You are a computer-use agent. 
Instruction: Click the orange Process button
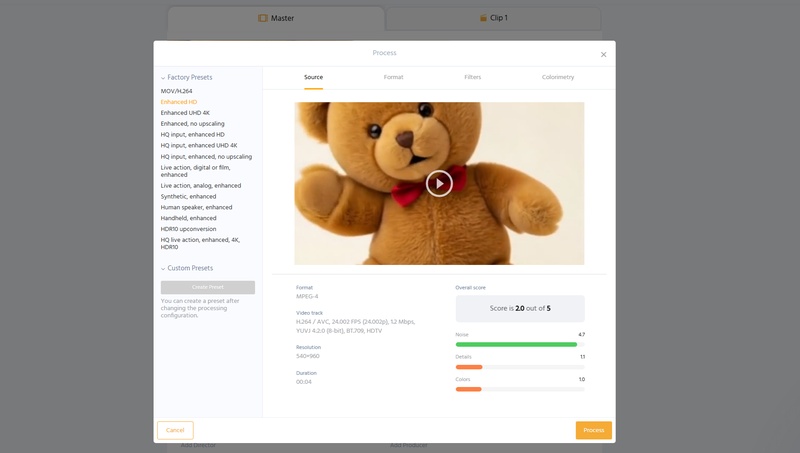click(593, 430)
